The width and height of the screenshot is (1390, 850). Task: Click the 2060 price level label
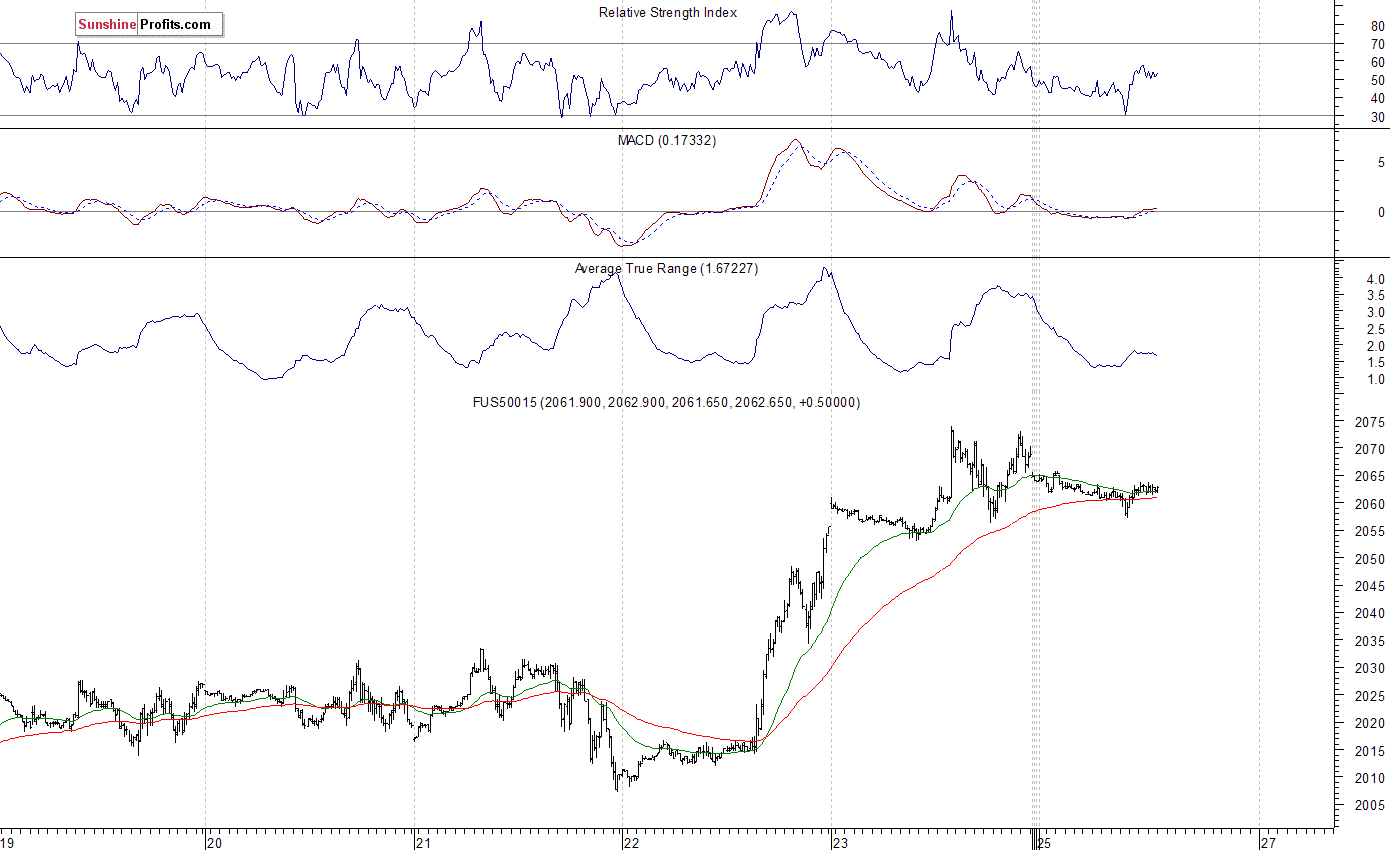tap(1369, 505)
